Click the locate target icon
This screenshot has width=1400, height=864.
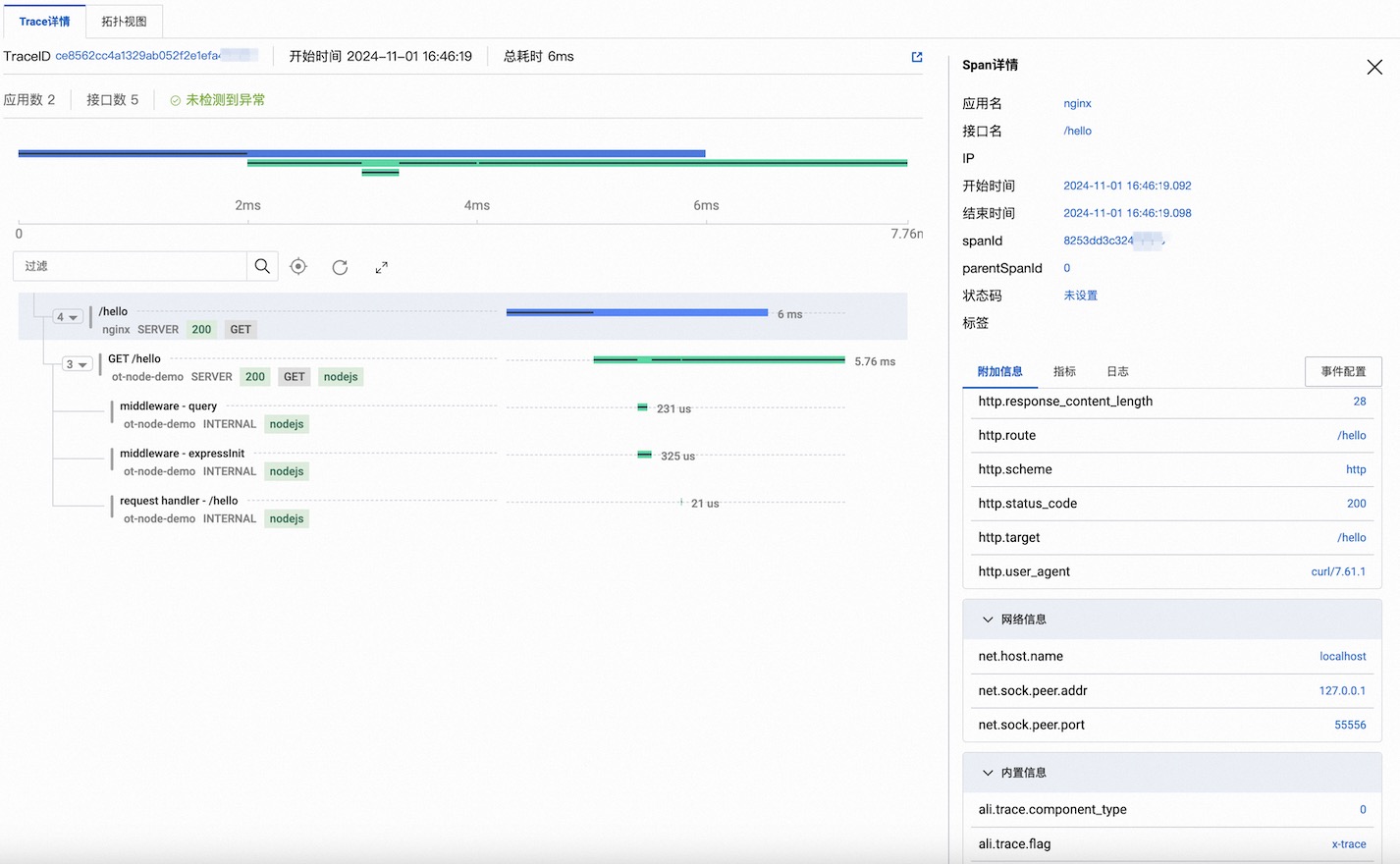pyautogui.click(x=298, y=266)
